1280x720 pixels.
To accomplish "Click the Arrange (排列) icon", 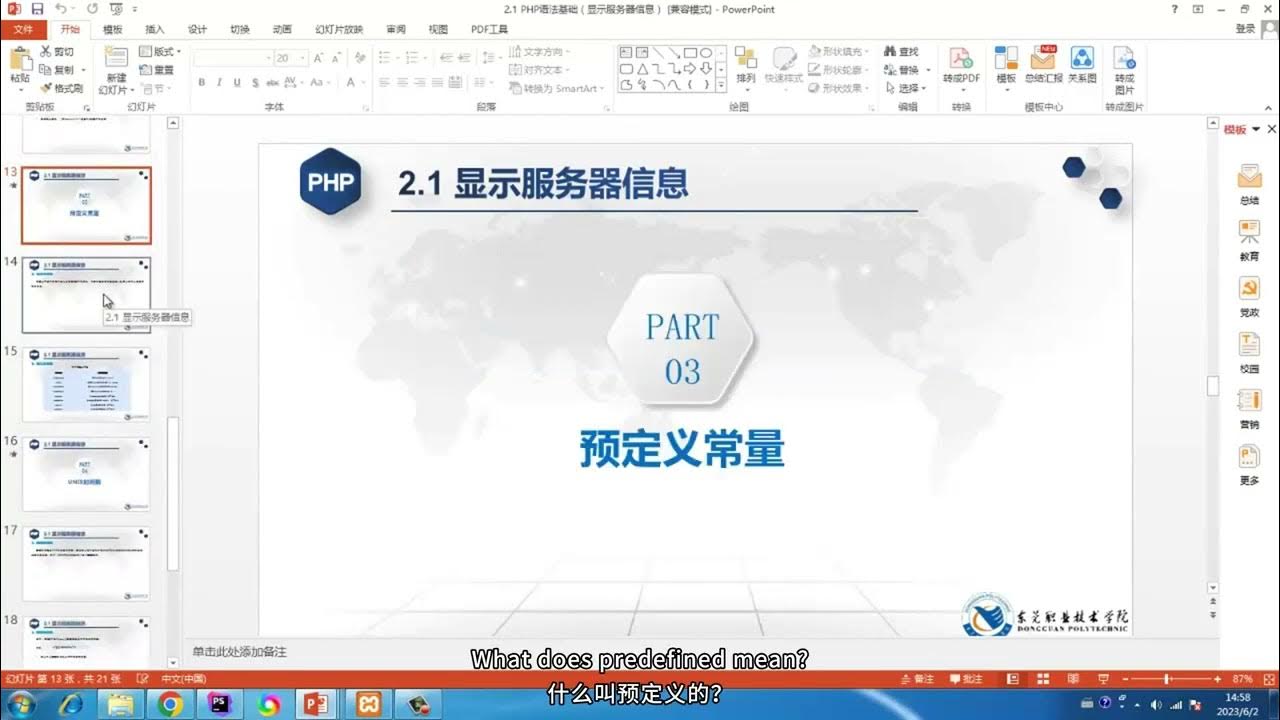I will [x=746, y=57].
